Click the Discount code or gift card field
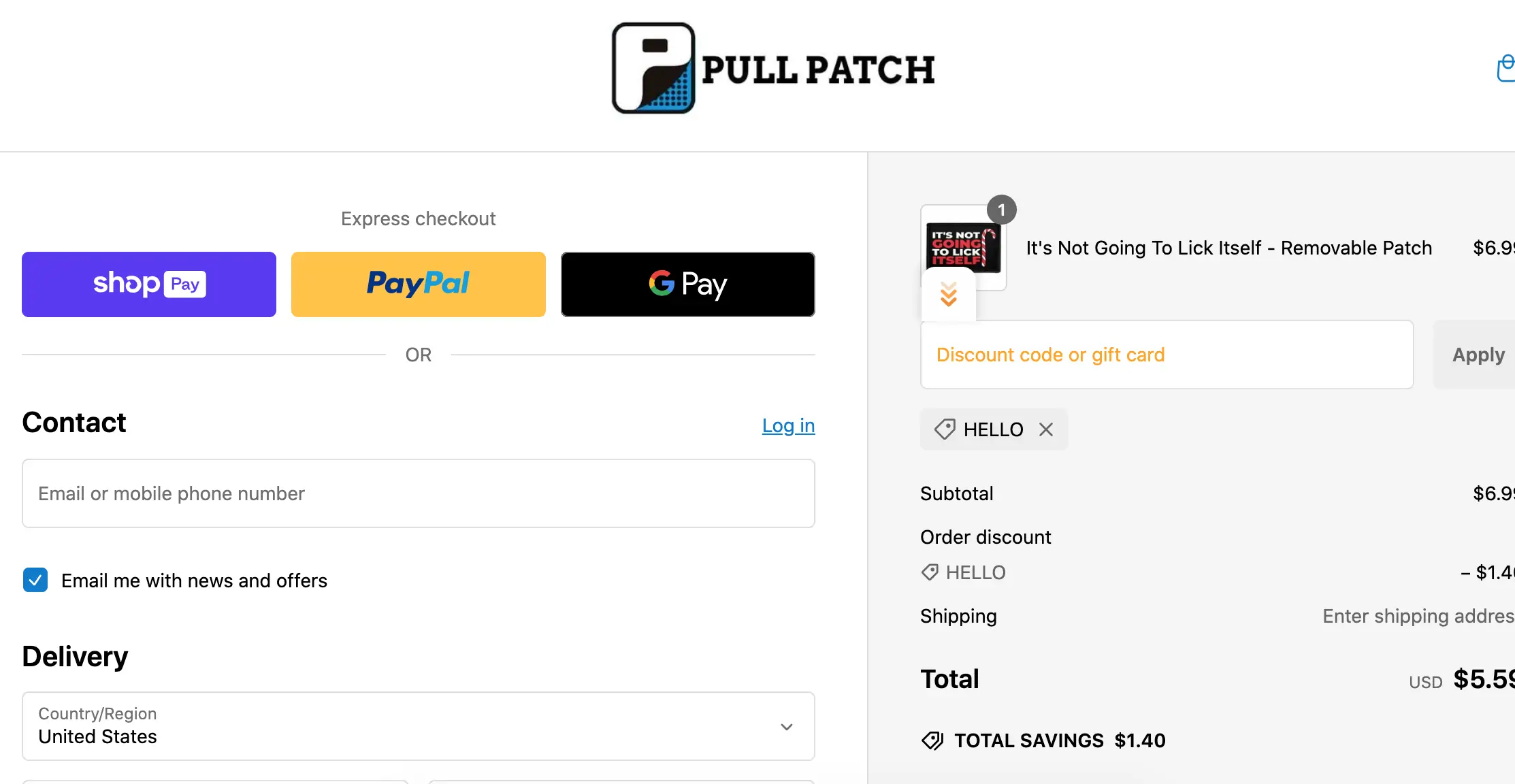The width and height of the screenshot is (1515, 784). (1167, 355)
